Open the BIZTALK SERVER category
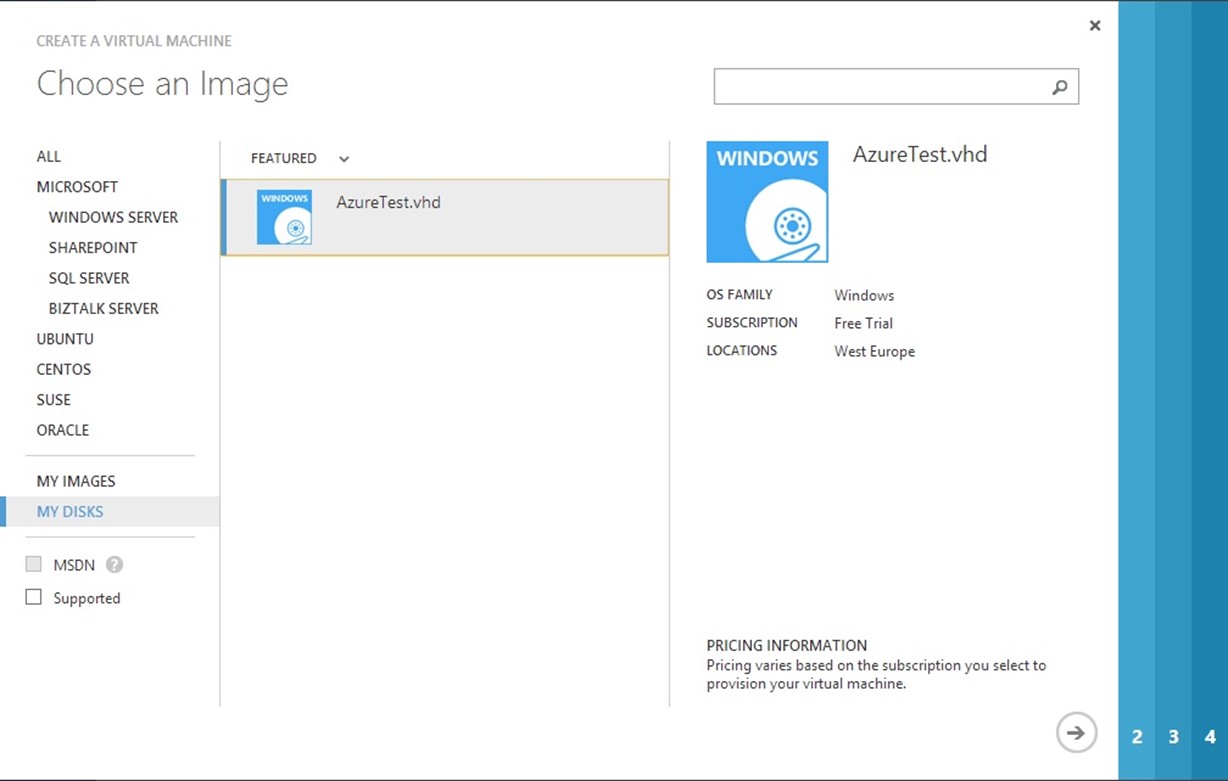 (104, 308)
